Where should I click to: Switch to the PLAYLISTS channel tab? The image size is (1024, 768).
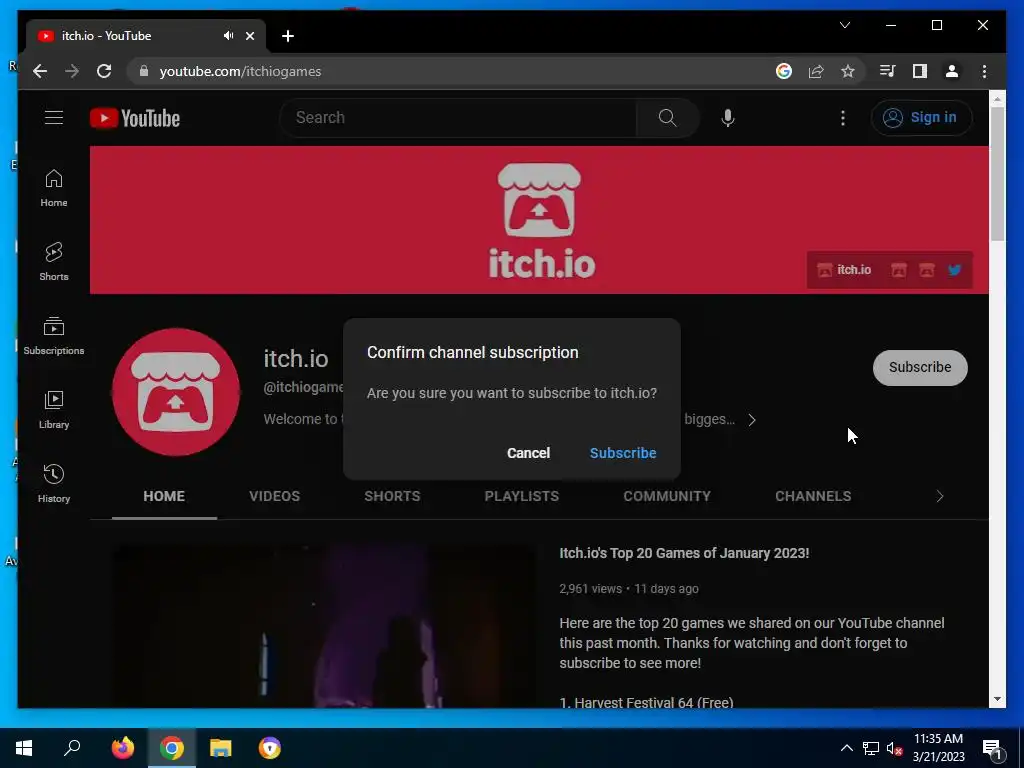(x=521, y=496)
